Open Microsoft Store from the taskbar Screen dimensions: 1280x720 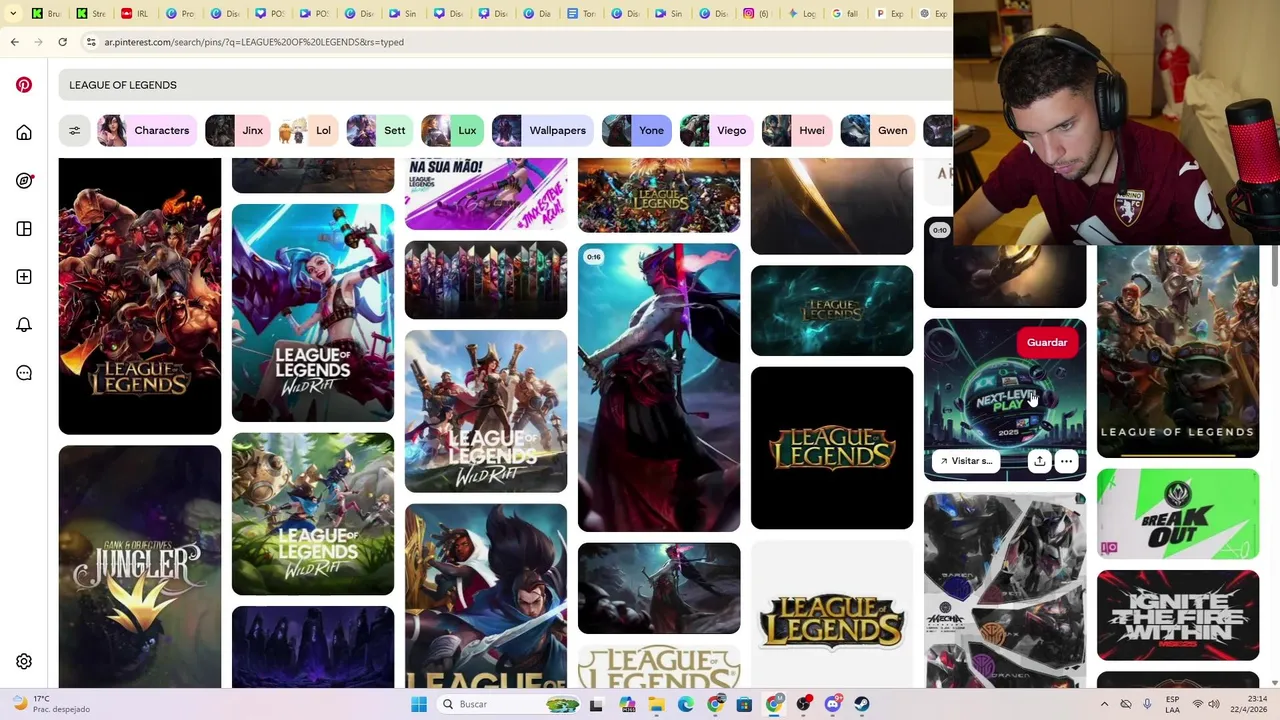click(x=744, y=704)
